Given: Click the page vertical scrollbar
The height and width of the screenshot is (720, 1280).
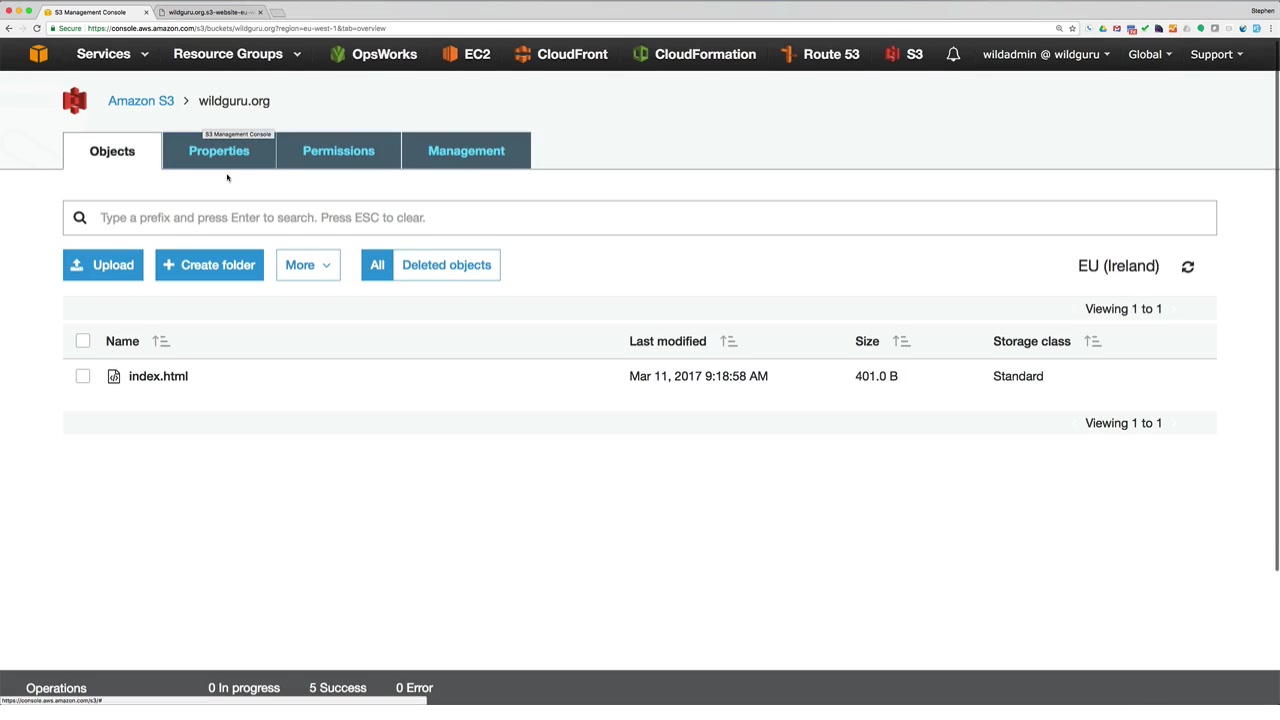Looking at the screenshot, I should click(x=1276, y=320).
